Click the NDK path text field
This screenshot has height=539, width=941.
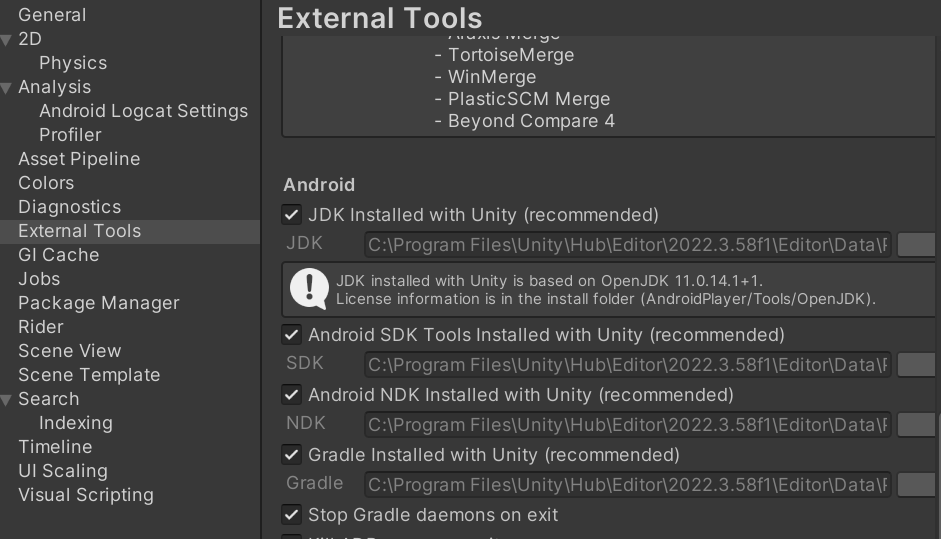[627, 425]
